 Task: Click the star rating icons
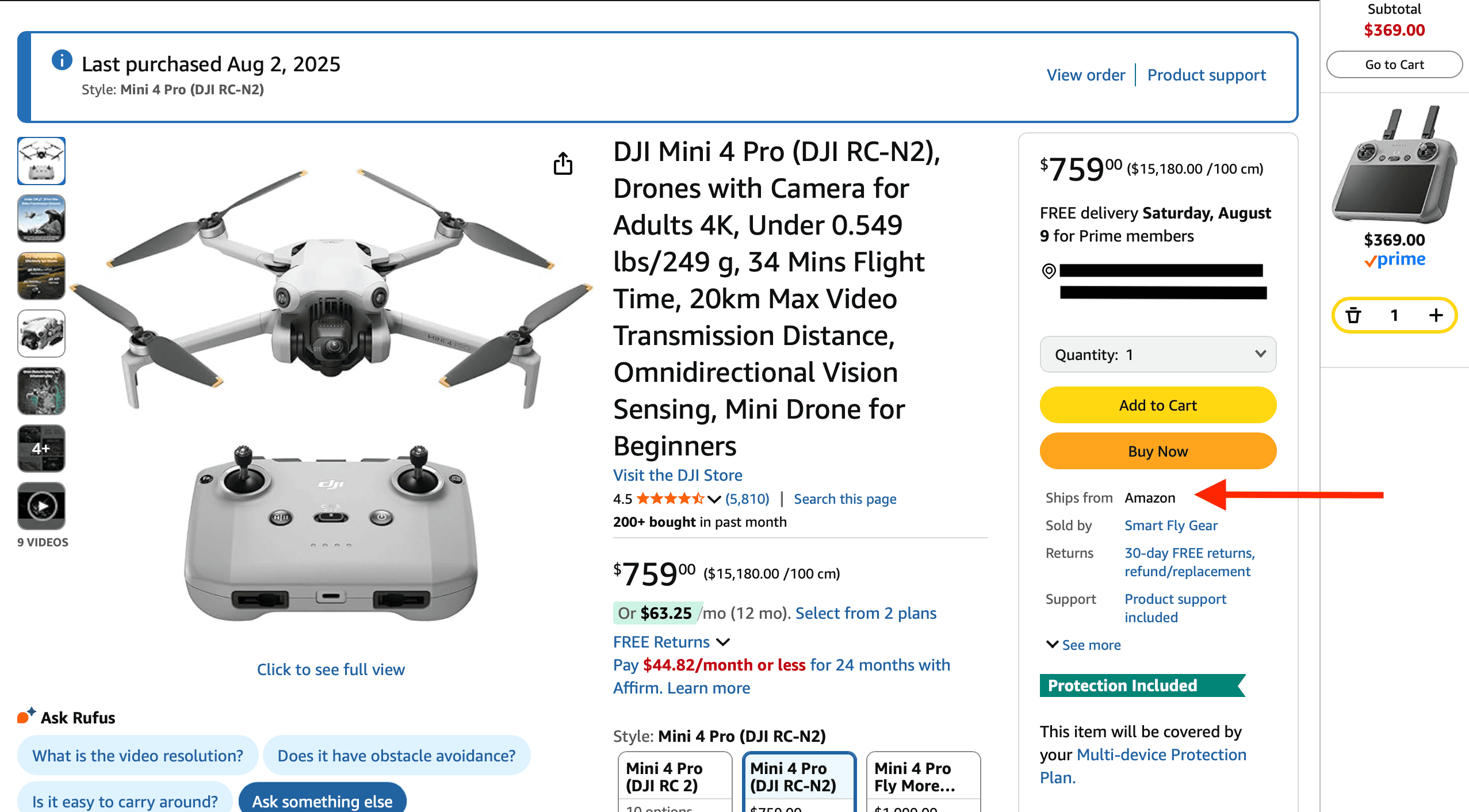(670, 499)
